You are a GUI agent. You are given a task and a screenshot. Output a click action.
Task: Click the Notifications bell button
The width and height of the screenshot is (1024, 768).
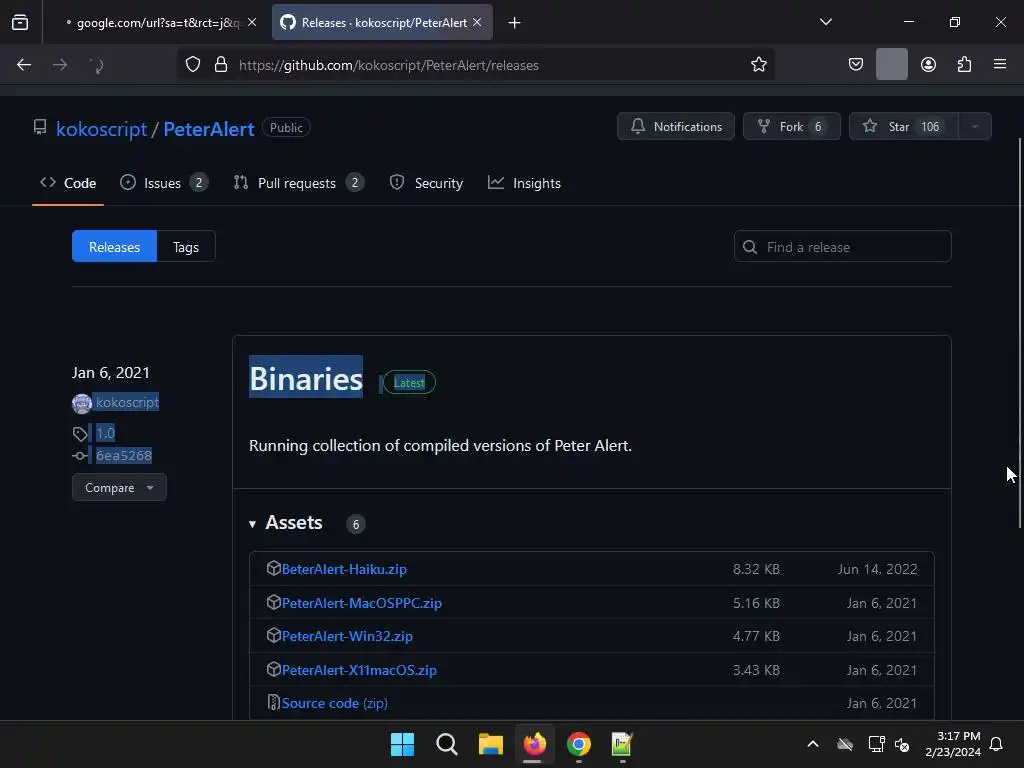[675, 127]
